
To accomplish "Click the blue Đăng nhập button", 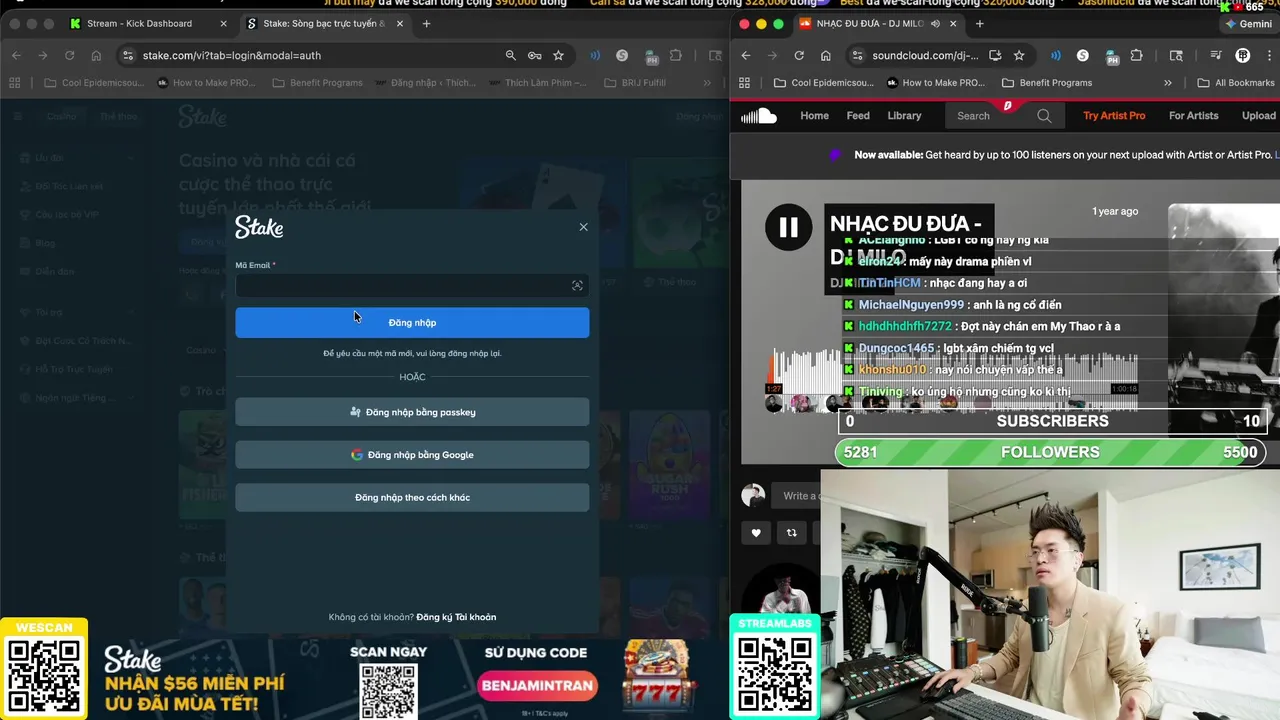I will (x=412, y=323).
